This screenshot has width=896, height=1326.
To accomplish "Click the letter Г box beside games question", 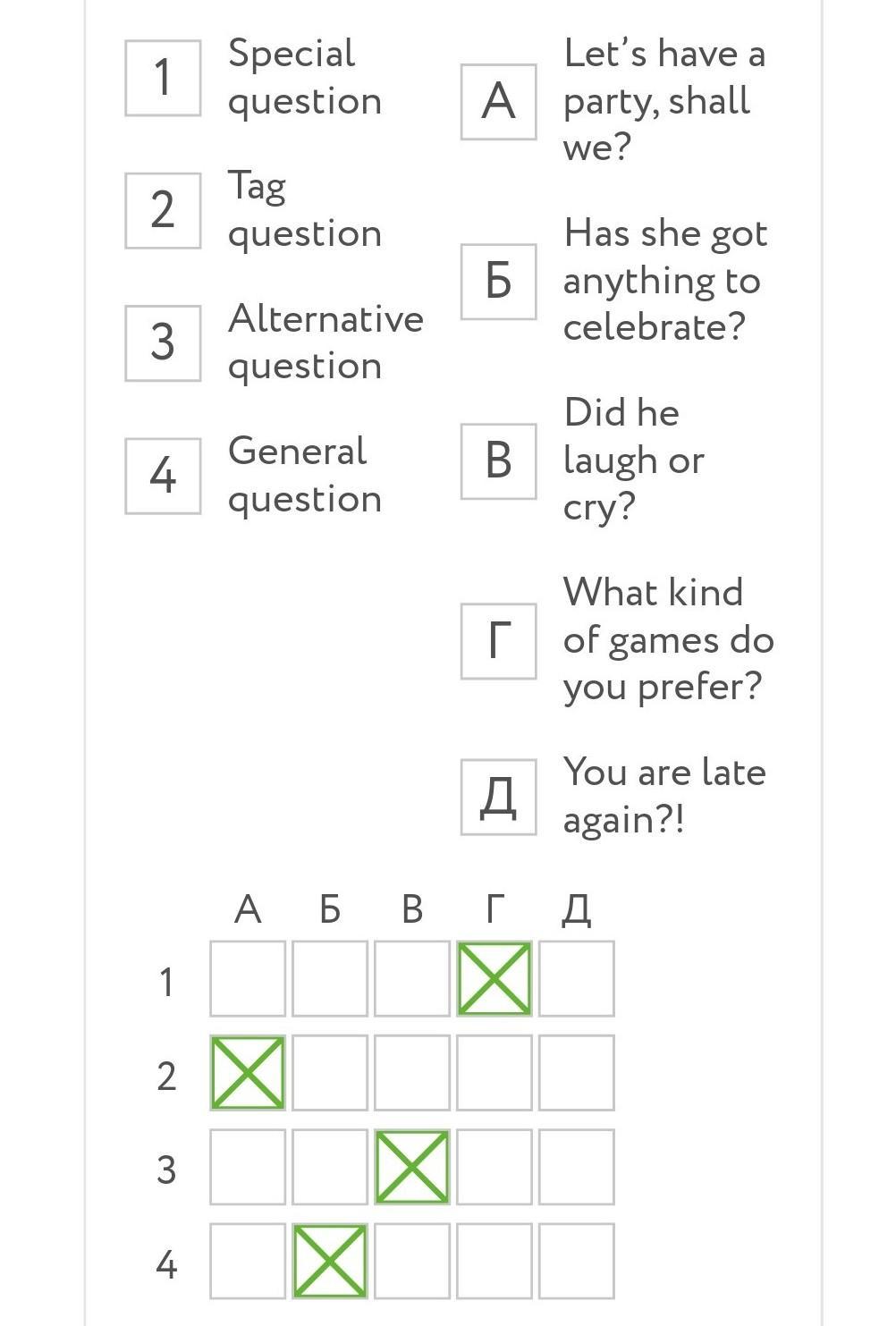I will pyautogui.click(x=499, y=640).
